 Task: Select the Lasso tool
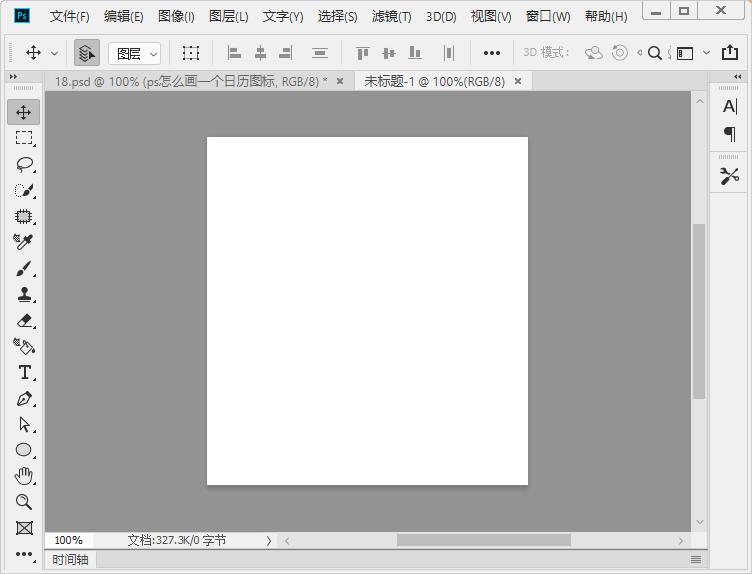pos(24,164)
